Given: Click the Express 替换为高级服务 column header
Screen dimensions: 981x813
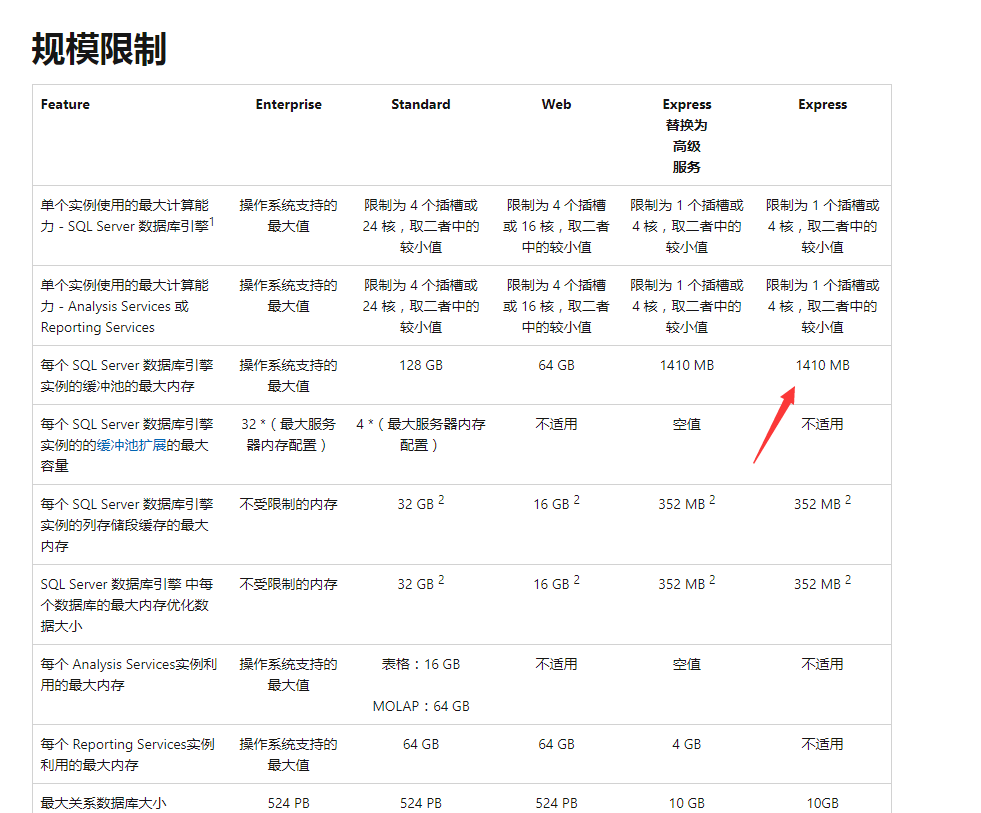Looking at the screenshot, I should (x=687, y=135).
